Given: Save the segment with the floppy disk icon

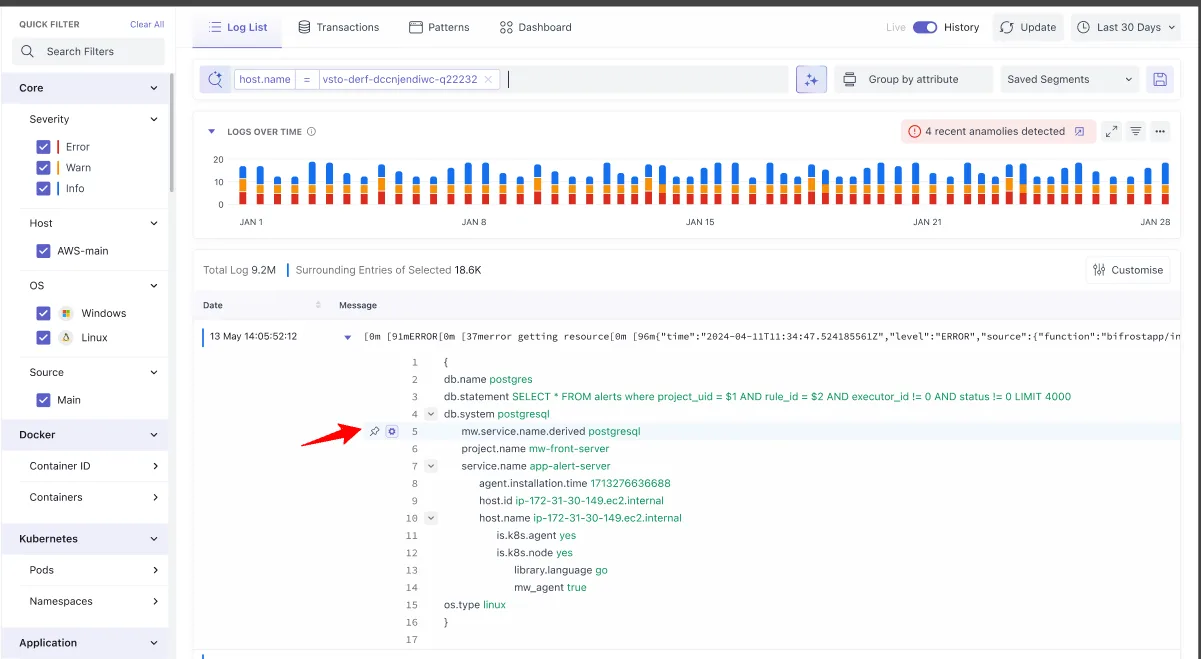Looking at the screenshot, I should pyautogui.click(x=1160, y=79).
